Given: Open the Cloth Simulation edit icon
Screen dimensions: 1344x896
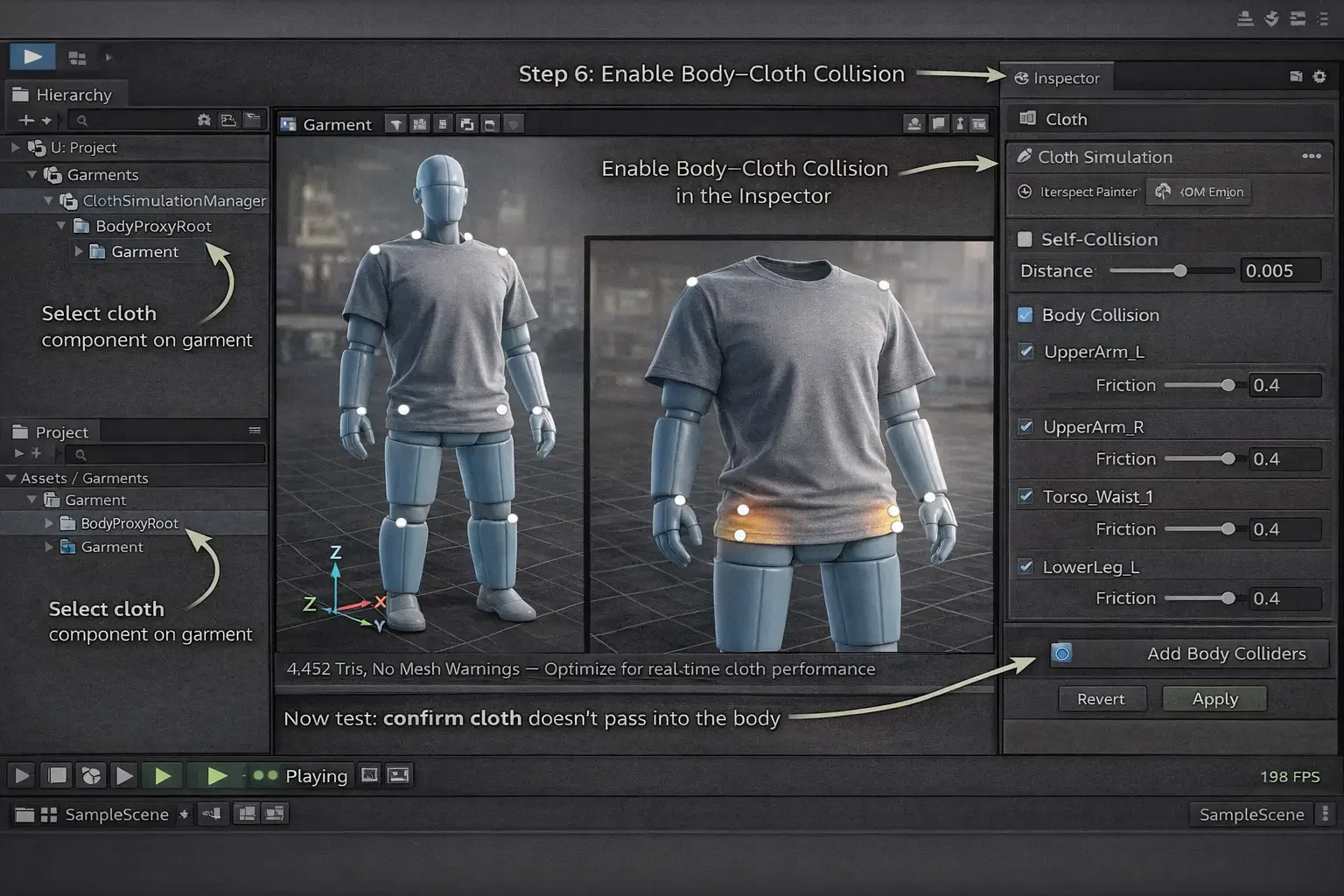Looking at the screenshot, I should pos(1025,157).
